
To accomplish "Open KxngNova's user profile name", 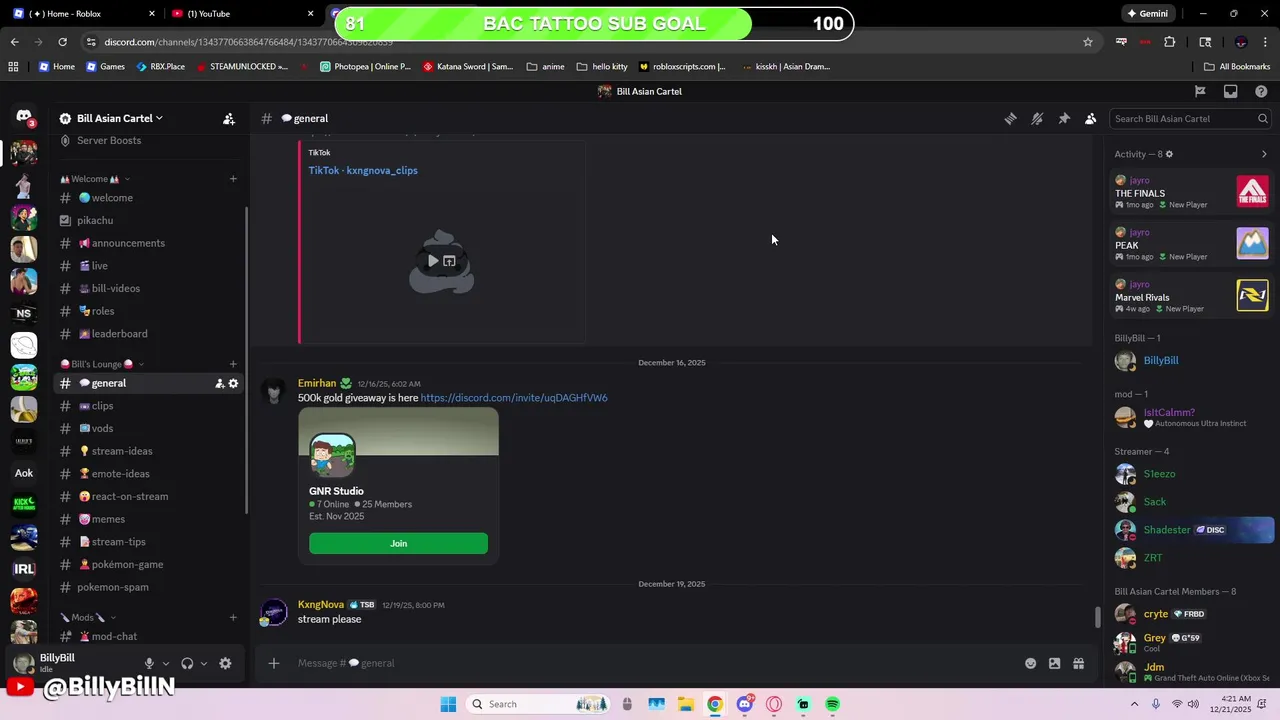I will [x=321, y=605].
